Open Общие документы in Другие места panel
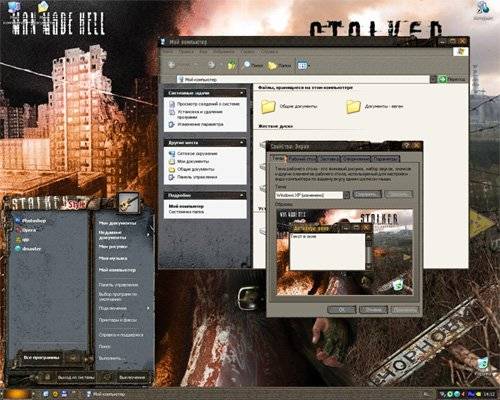Screen dimensions: 500x400 point(192,169)
